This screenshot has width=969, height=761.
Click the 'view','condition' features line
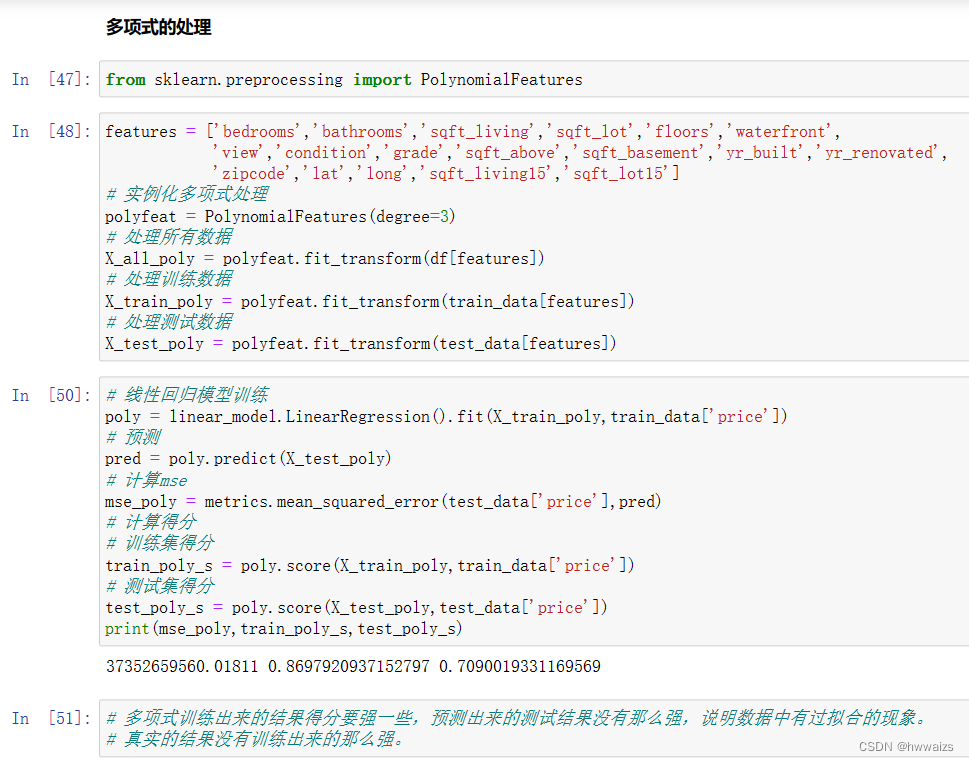(x=580, y=153)
